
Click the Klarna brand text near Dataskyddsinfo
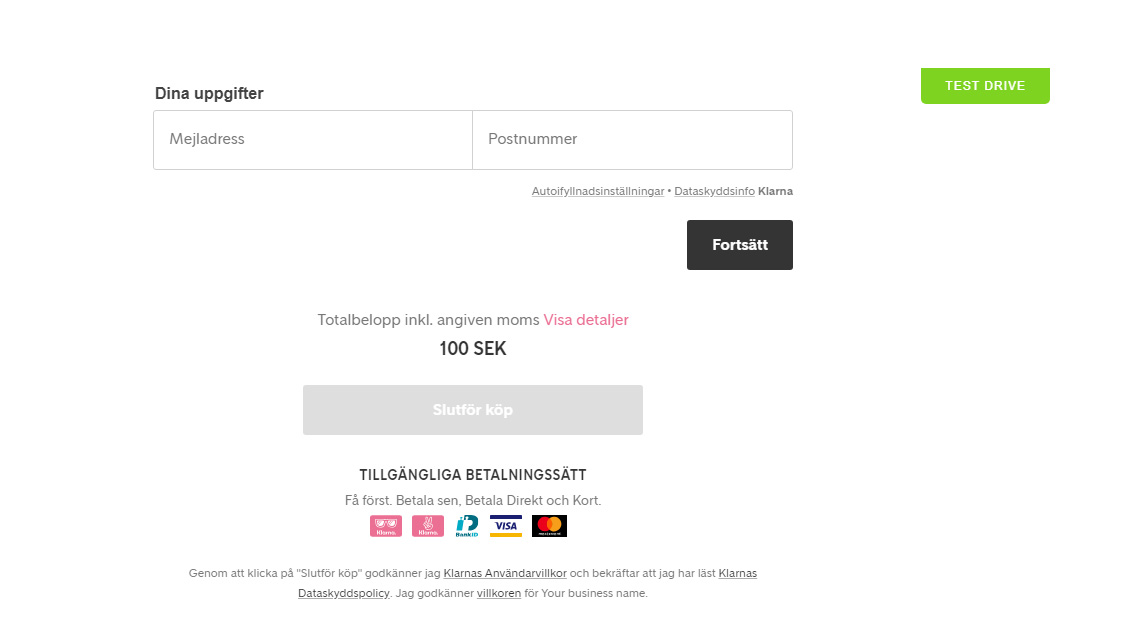pyautogui.click(x=775, y=191)
